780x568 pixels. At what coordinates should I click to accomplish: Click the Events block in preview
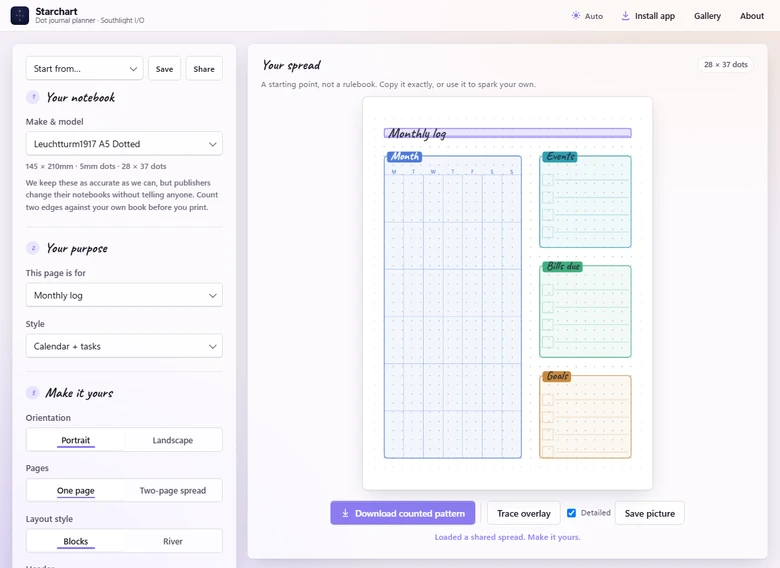pos(585,201)
